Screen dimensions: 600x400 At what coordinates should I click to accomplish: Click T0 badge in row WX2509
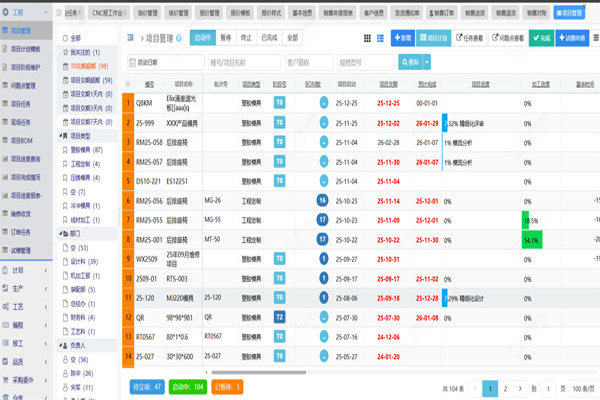[x=280, y=259]
